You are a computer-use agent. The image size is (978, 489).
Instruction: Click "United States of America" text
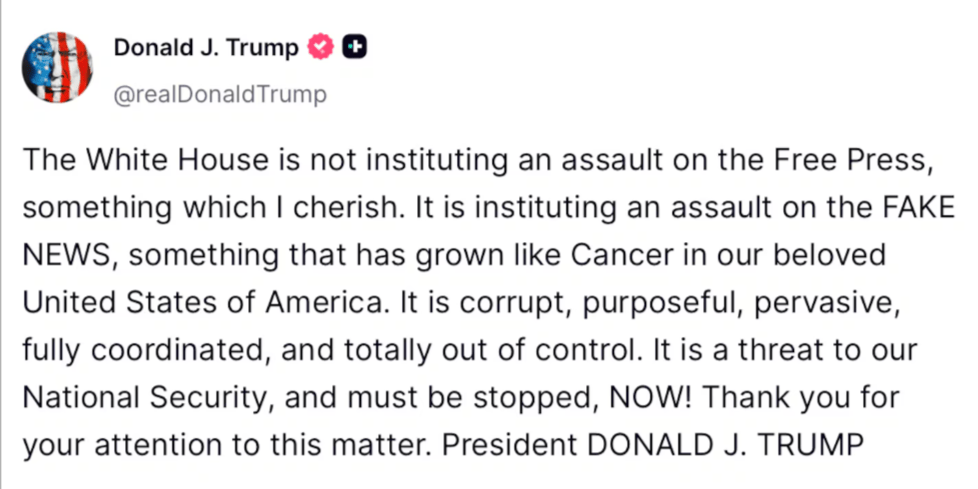pyautogui.click(x=201, y=303)
